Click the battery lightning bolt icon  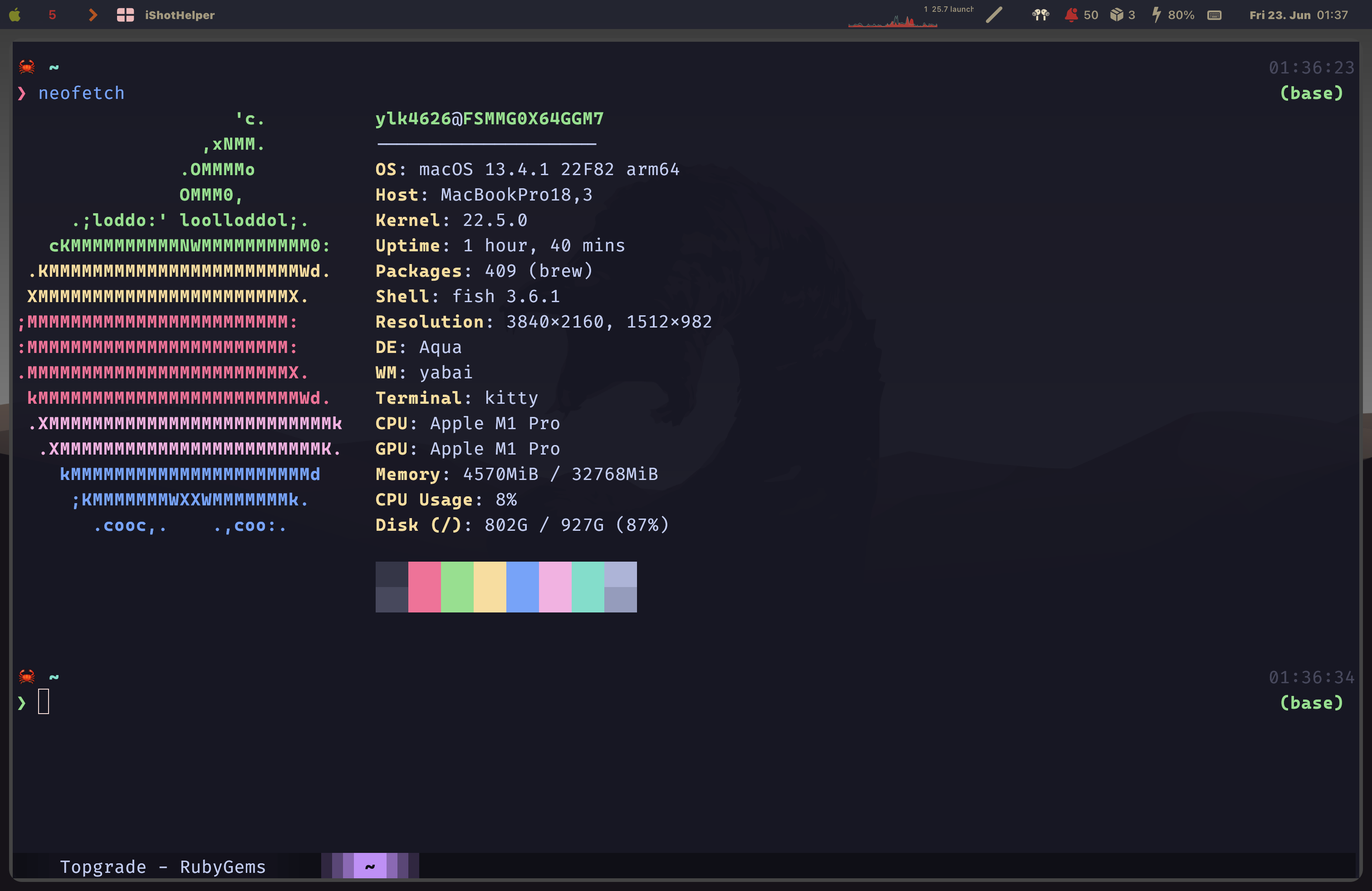coord(1156,15)
